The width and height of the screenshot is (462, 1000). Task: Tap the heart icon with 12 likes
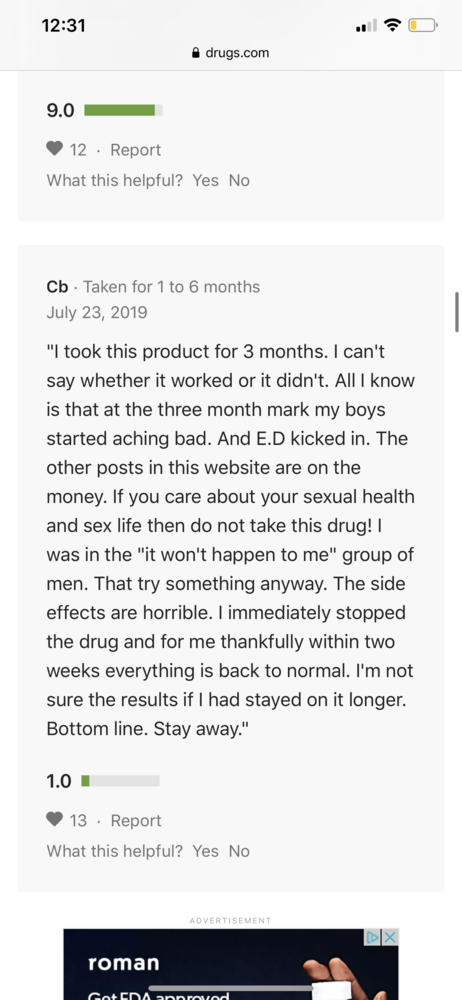pos(55,149)
